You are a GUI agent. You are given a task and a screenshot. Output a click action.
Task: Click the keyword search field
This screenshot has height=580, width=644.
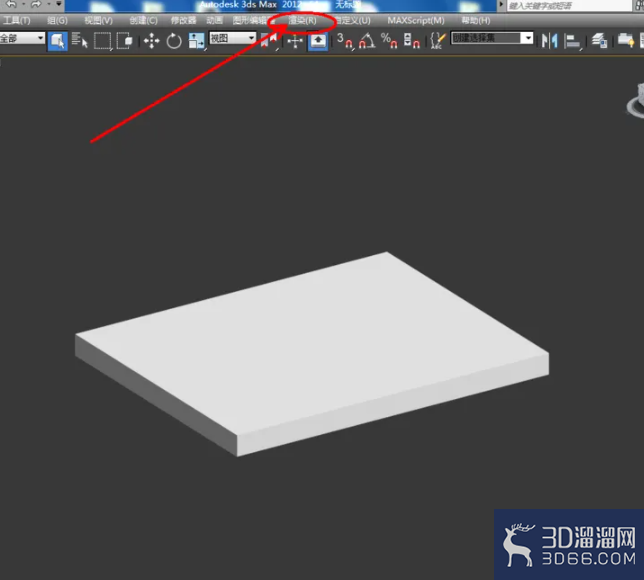(568, 5)
